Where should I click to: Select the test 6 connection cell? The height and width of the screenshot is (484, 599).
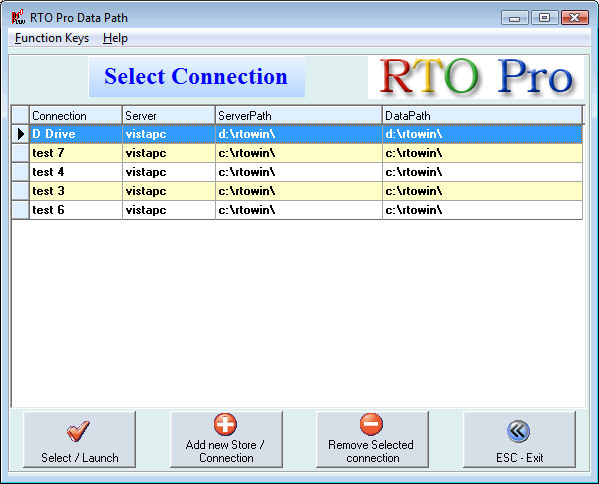click(76, 210)
